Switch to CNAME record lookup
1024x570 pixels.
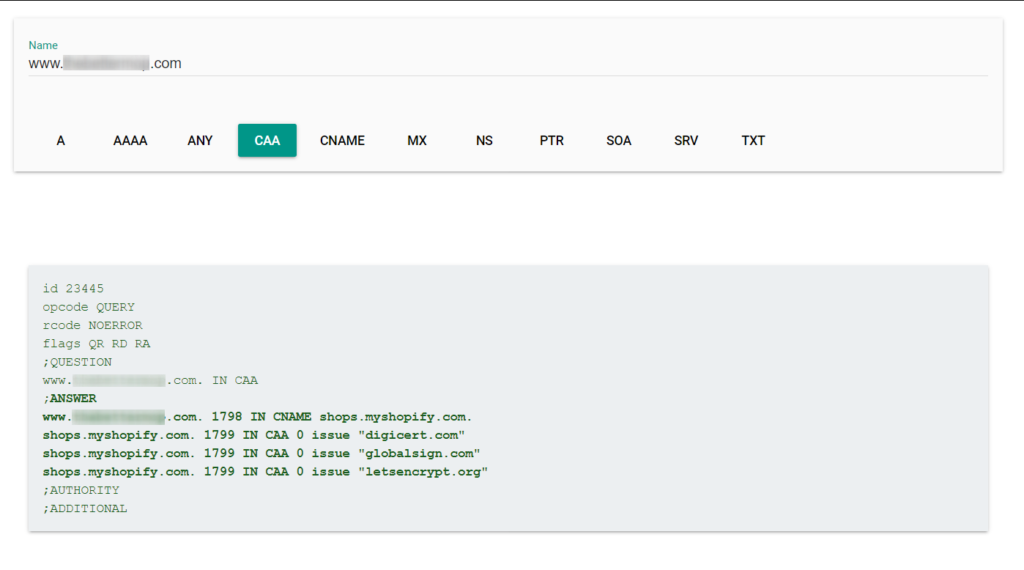point(342,141)
